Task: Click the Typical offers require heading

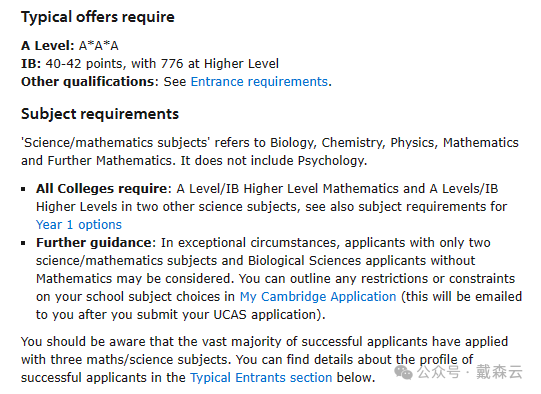Action: coord(98,17)
